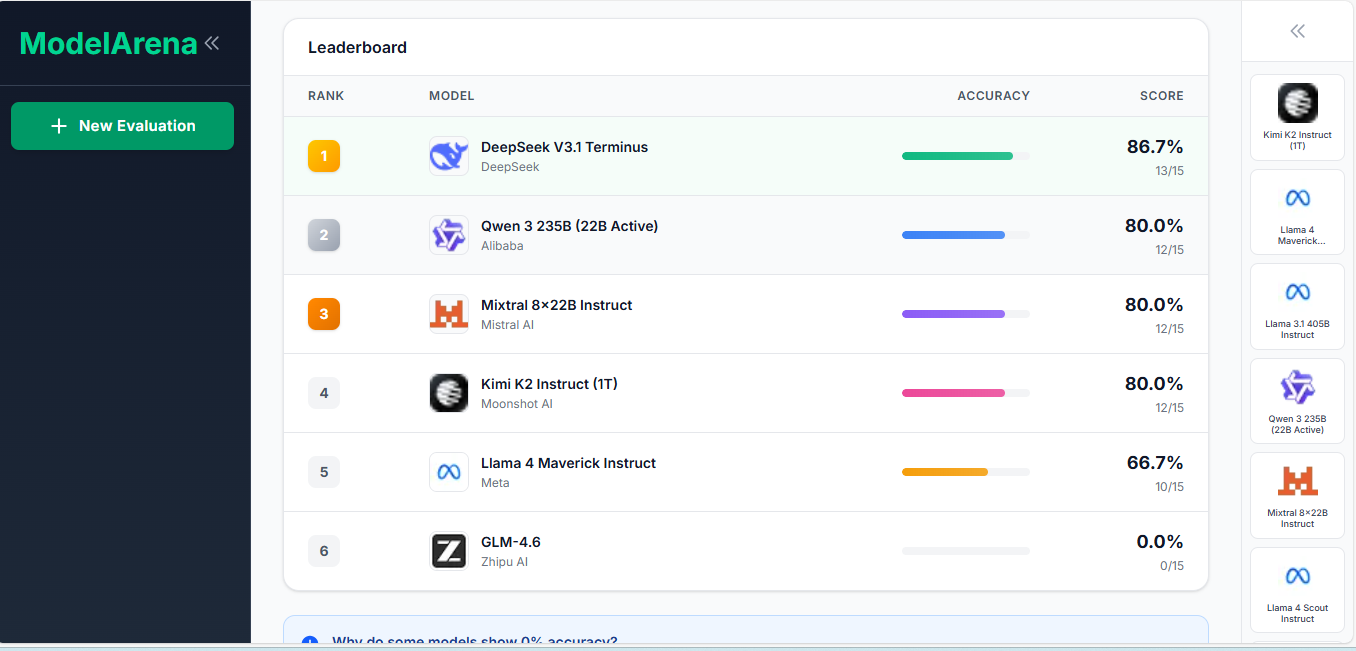Click the Mistral AI provider label
This screenshot has width=1356, height=651.
point(507,325)
